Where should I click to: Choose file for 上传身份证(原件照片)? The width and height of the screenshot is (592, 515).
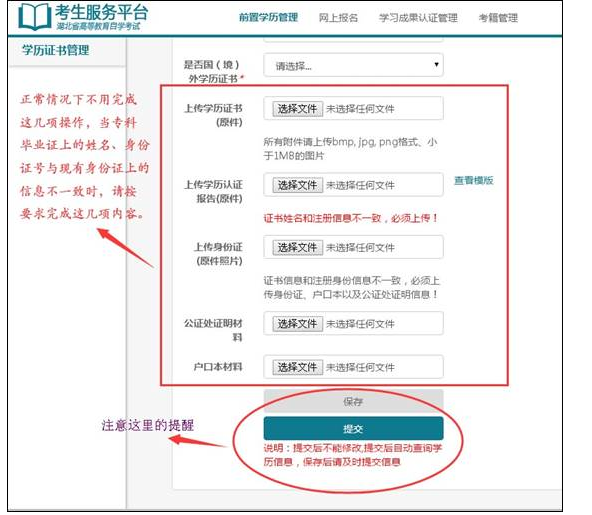pos(298,248)
